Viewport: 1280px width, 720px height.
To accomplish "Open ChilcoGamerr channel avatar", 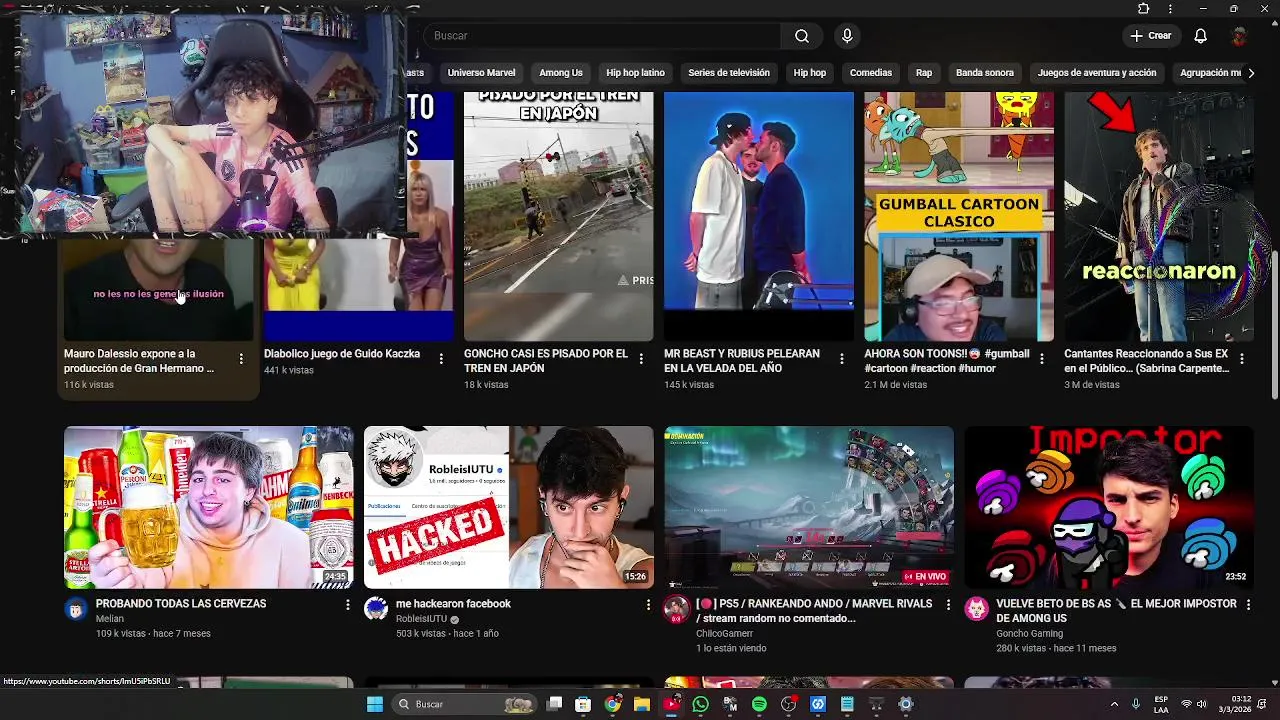I will [676, 609].
